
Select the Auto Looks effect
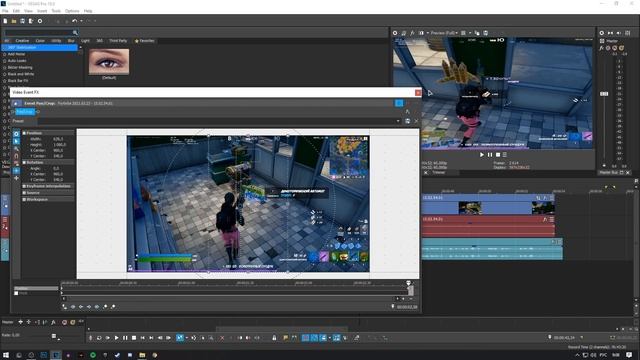coord(17,60)
